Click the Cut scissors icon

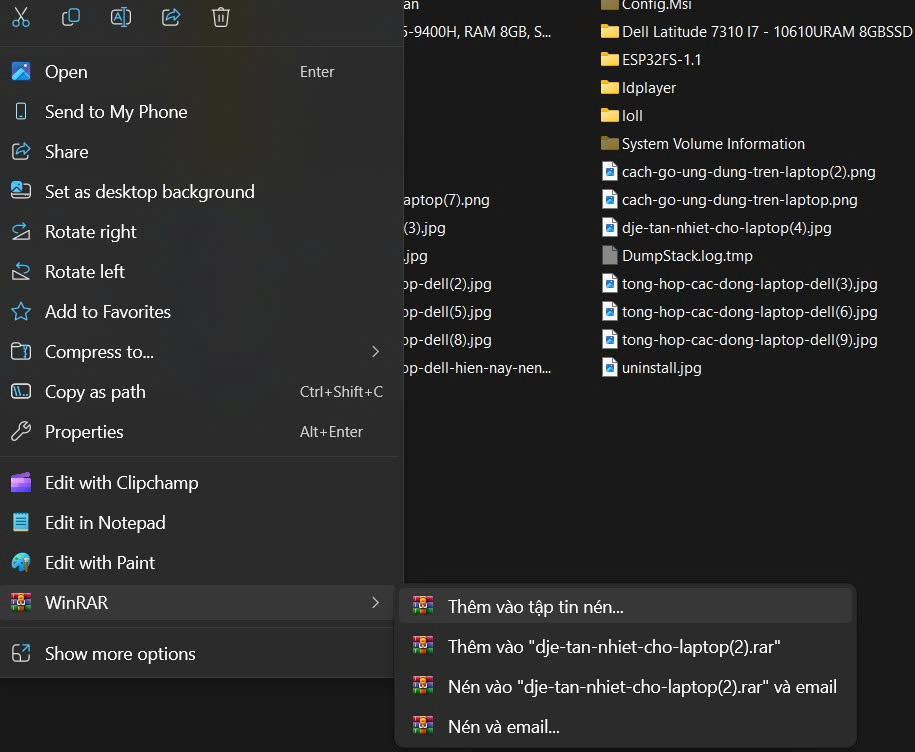20,17
